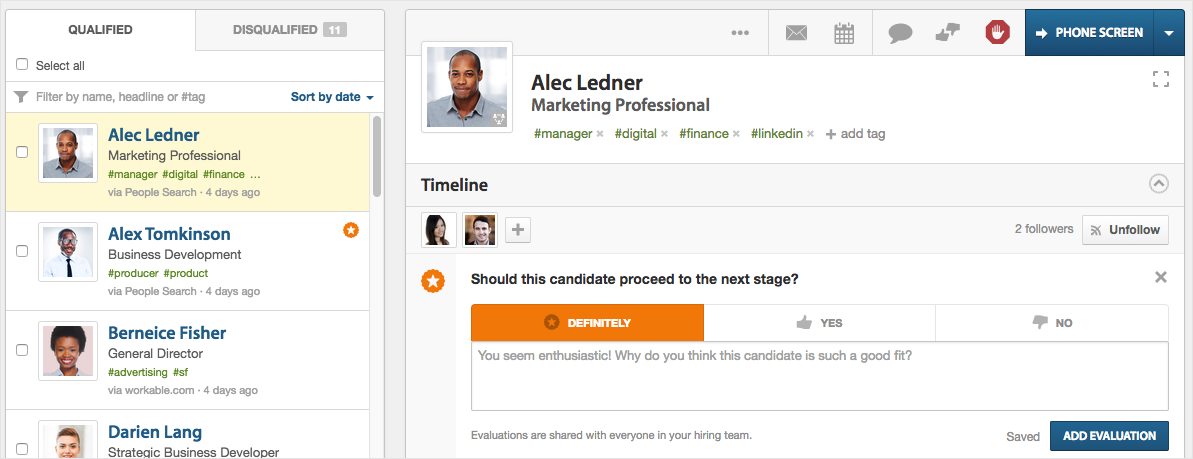Click the fullscreen expand icon
Screen dimensions: 1193x459
pyautogui.click(x=1160, y=79)
